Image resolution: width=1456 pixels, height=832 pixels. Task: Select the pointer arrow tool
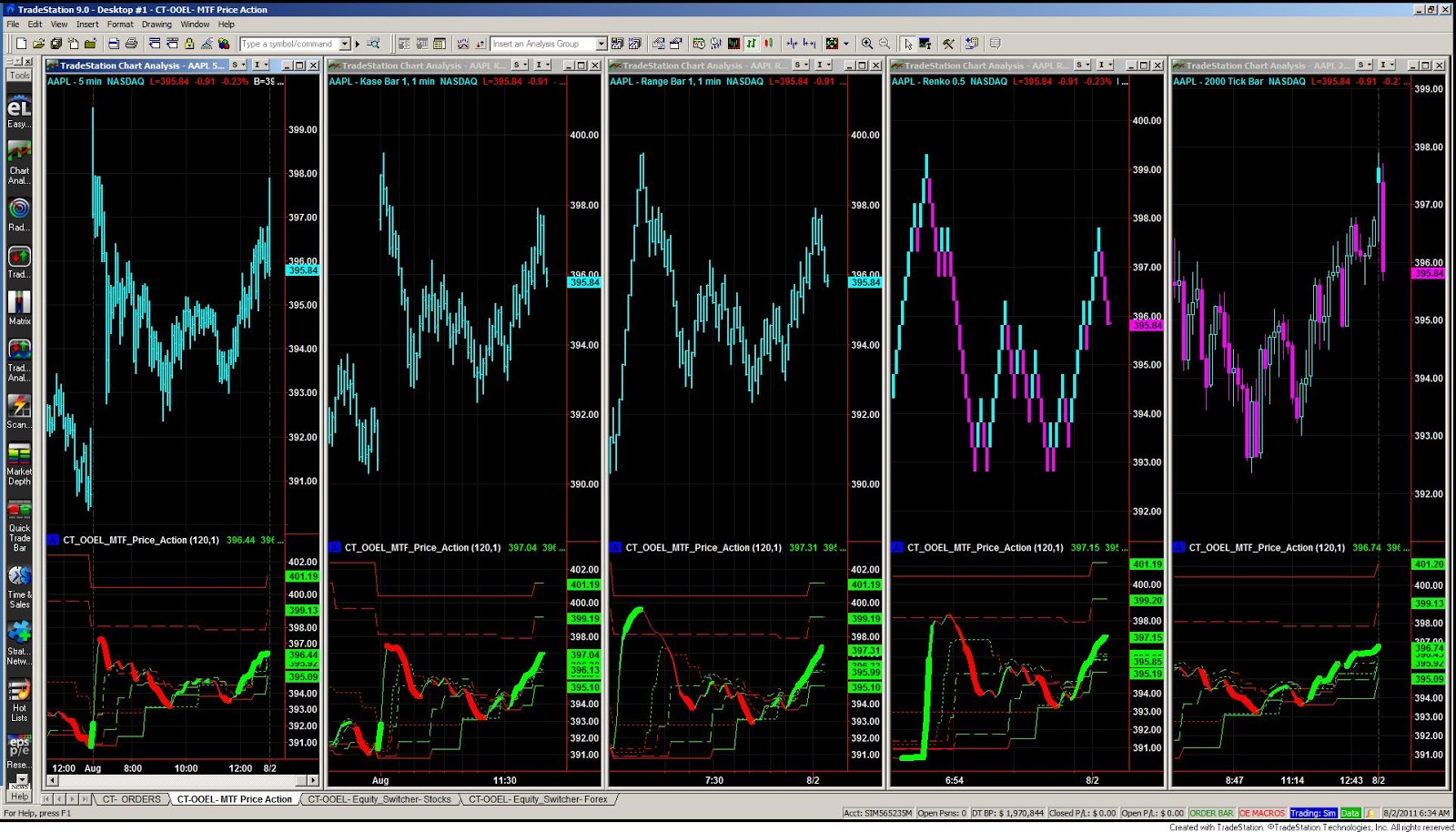click(907, 44)
